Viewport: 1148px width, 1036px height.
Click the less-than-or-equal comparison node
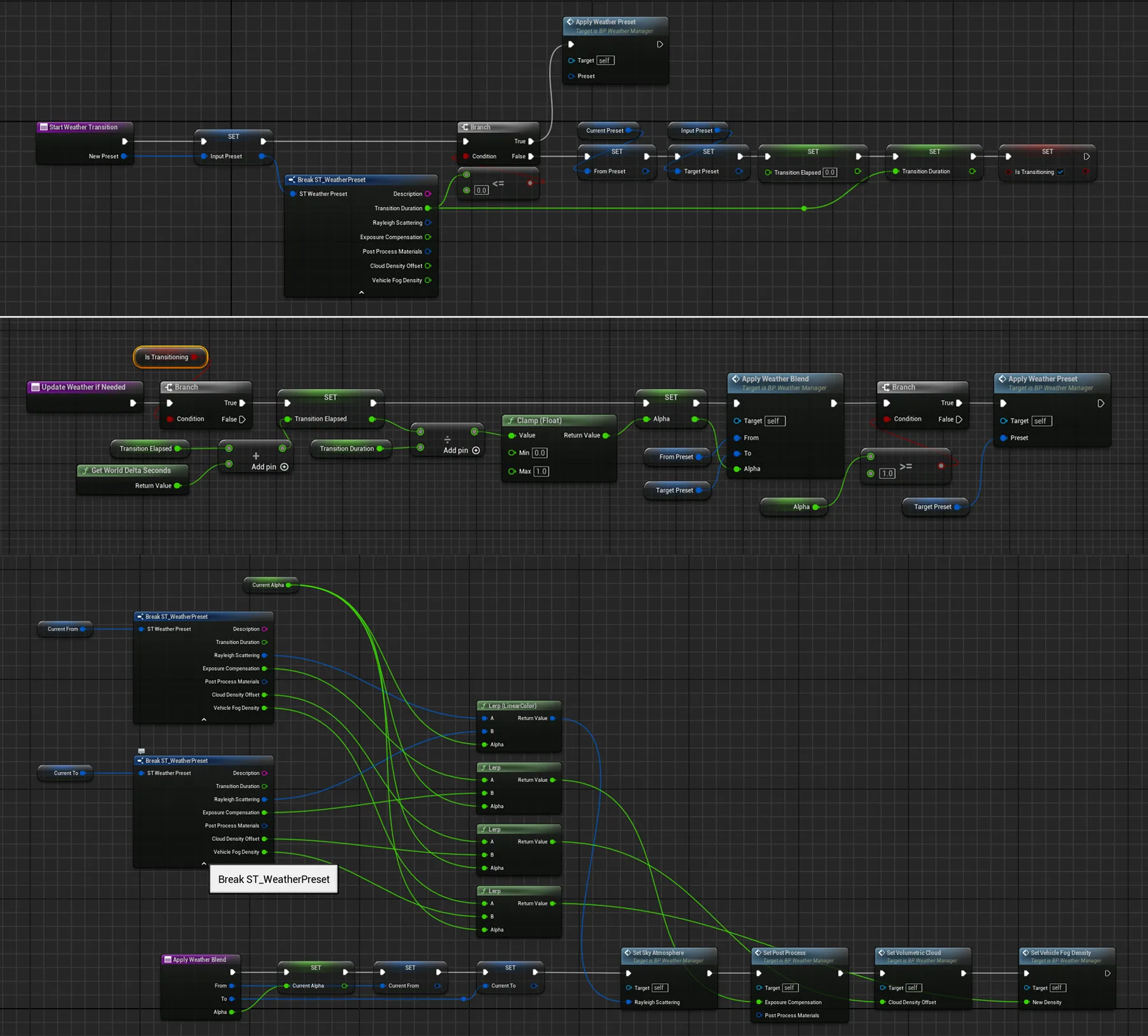coord(499,184)
